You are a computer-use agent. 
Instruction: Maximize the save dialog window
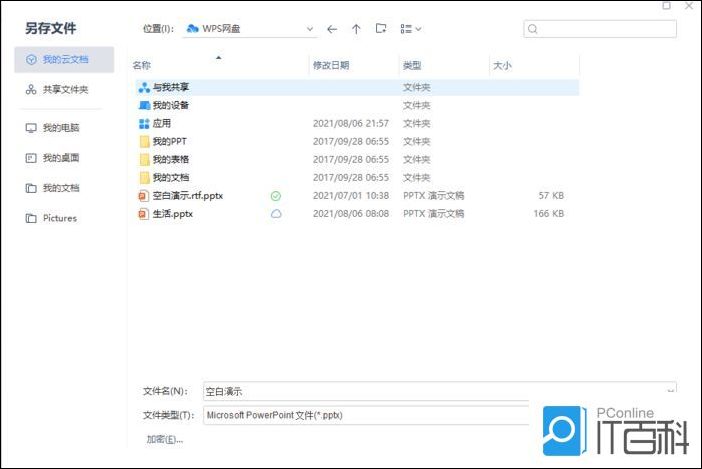tap(666, 5)
